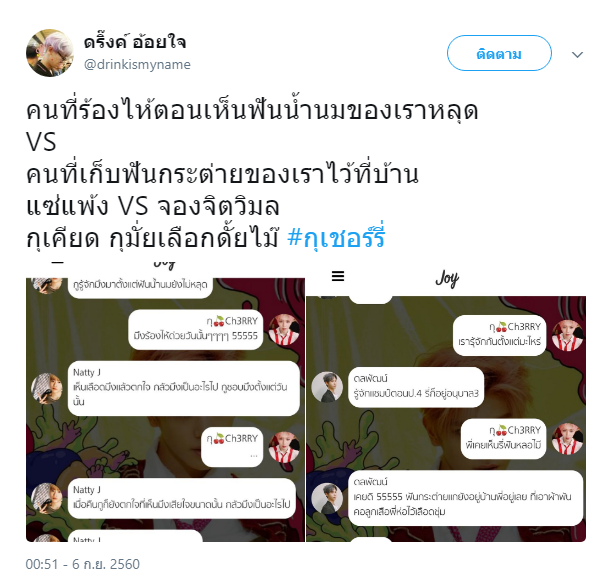Click the Ch3RRY bubble asking พี่เคยเห็นรี่ฟันหลอไม๊

coord(503,439)
